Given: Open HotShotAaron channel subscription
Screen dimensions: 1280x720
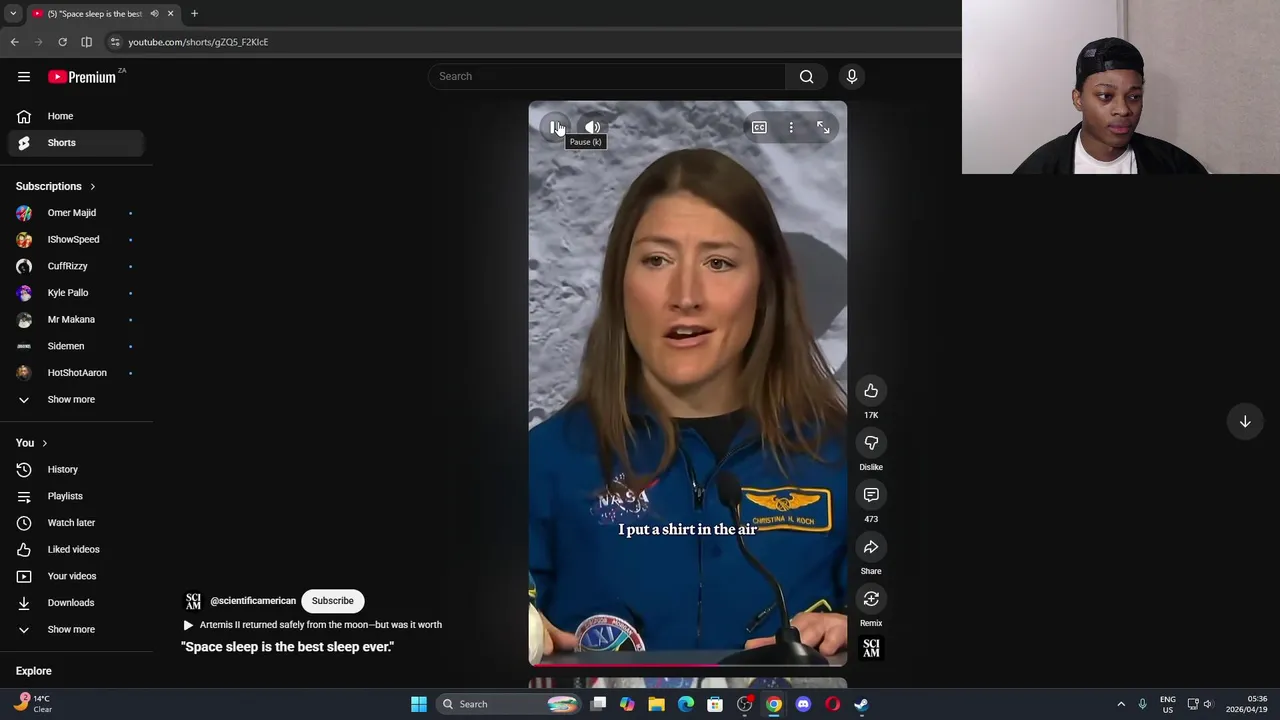Looking at the screenshot, I should point(76,373).
